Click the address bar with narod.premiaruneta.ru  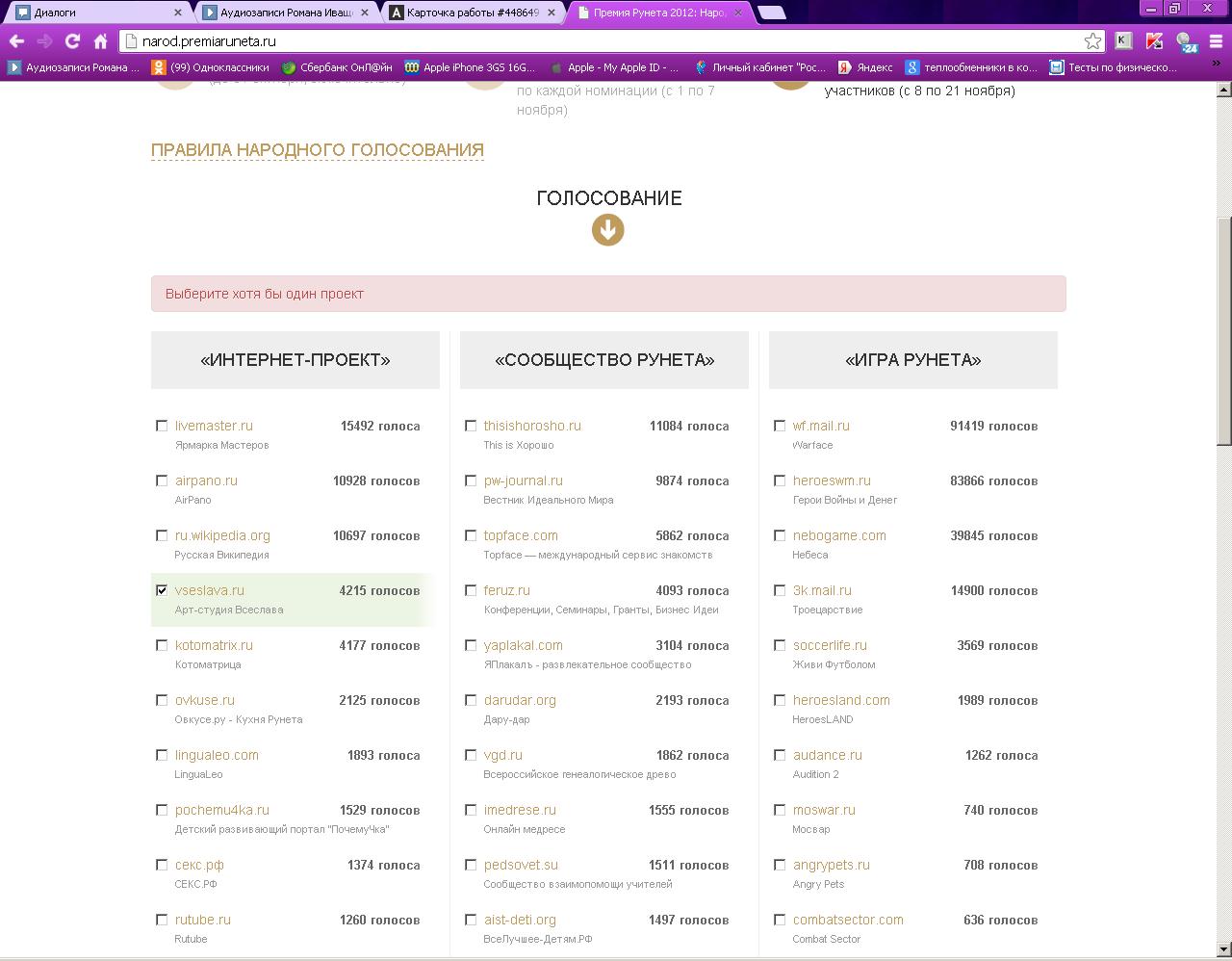(610, 41)
